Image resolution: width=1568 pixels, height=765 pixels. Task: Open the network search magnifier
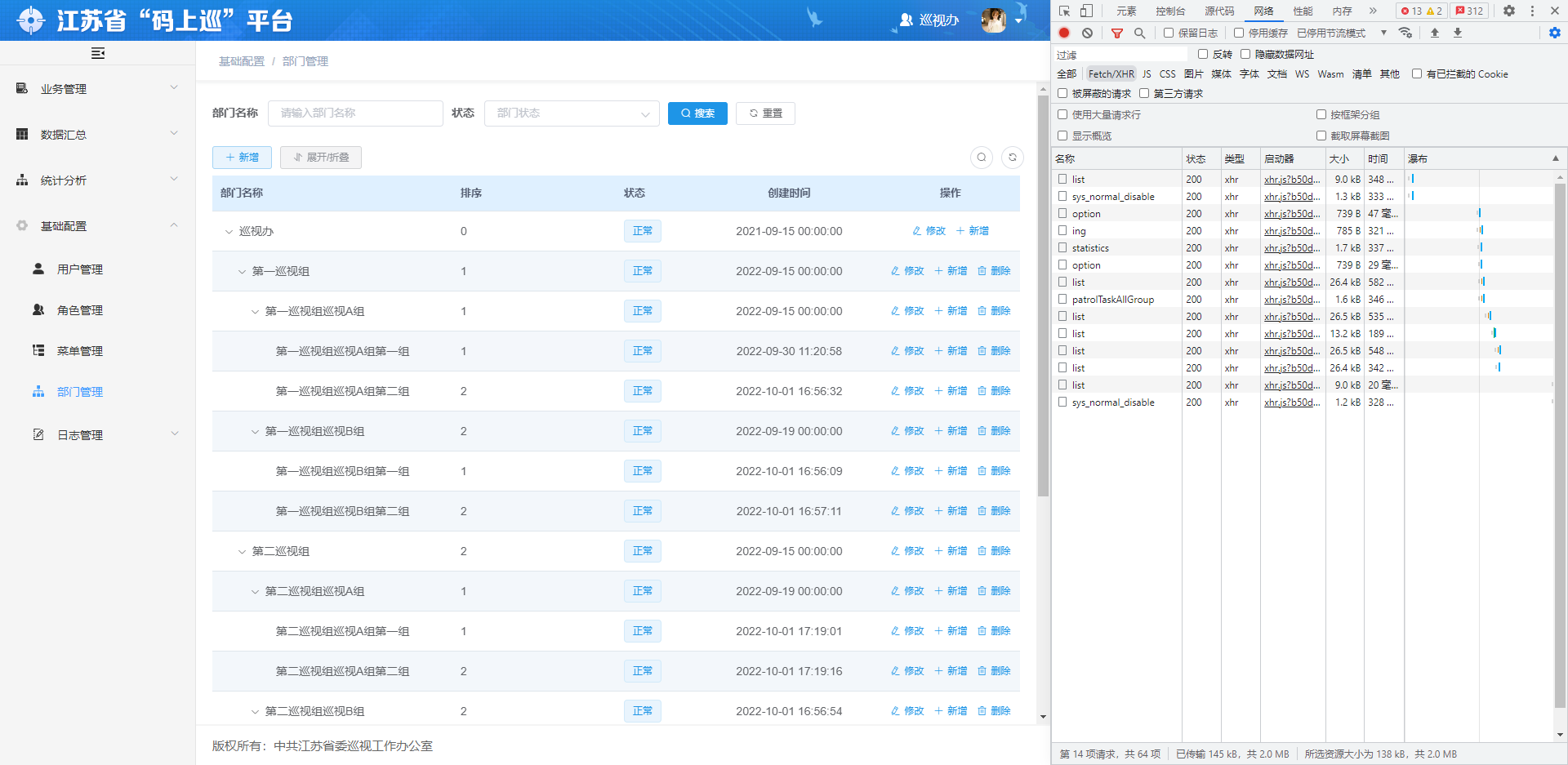[x=1139, y=33]
